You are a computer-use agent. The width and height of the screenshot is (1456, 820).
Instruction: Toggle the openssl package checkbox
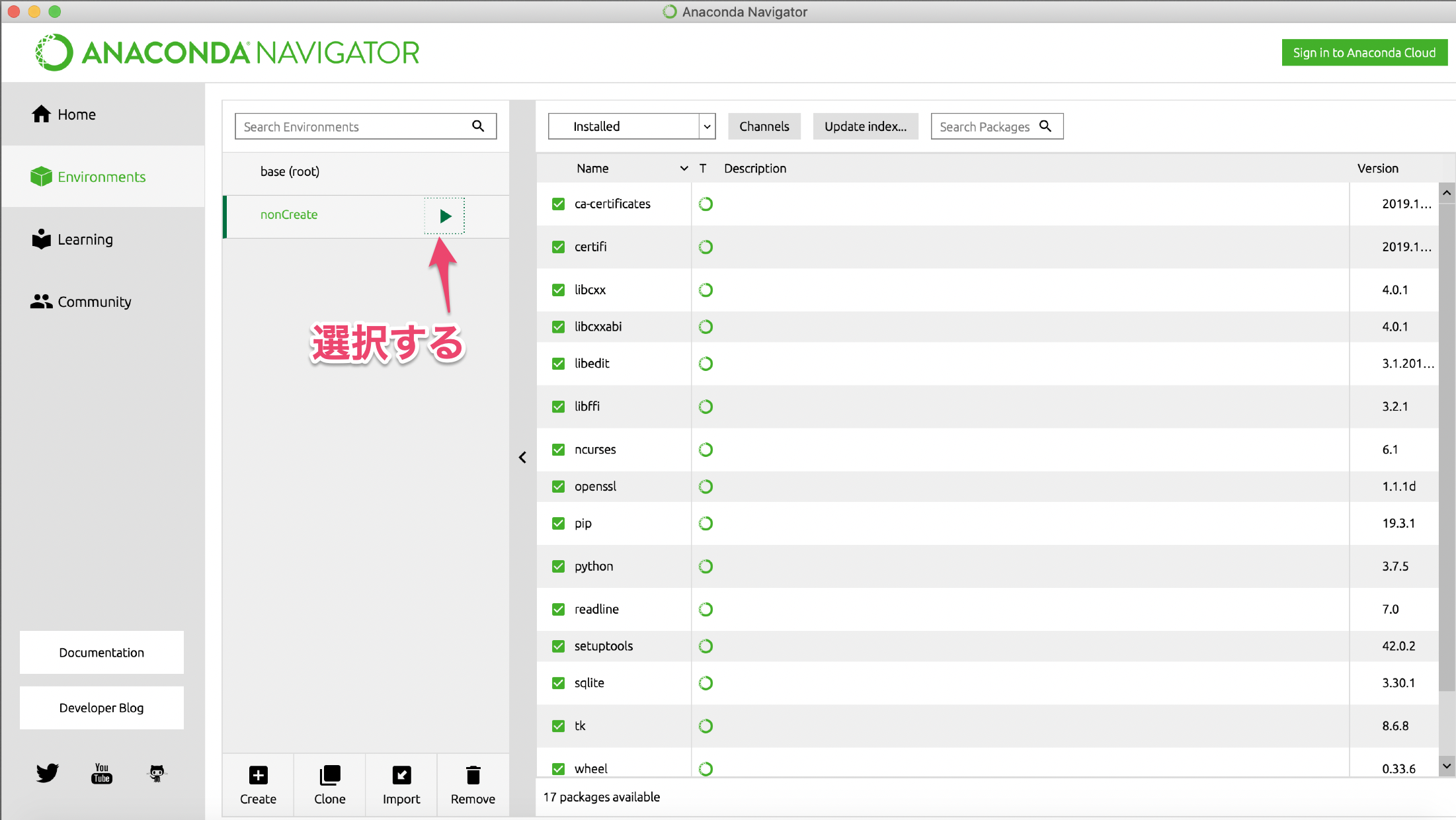click(559, 486)
